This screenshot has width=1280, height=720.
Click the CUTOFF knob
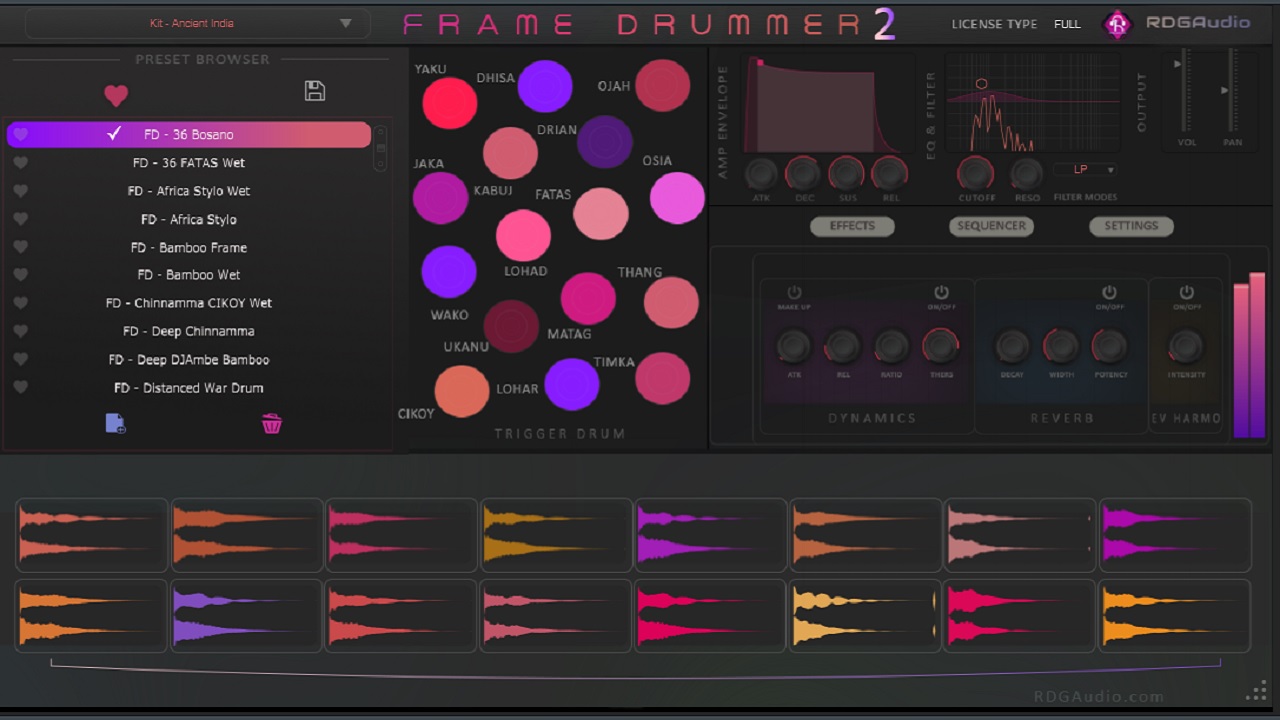click(976, 174)
